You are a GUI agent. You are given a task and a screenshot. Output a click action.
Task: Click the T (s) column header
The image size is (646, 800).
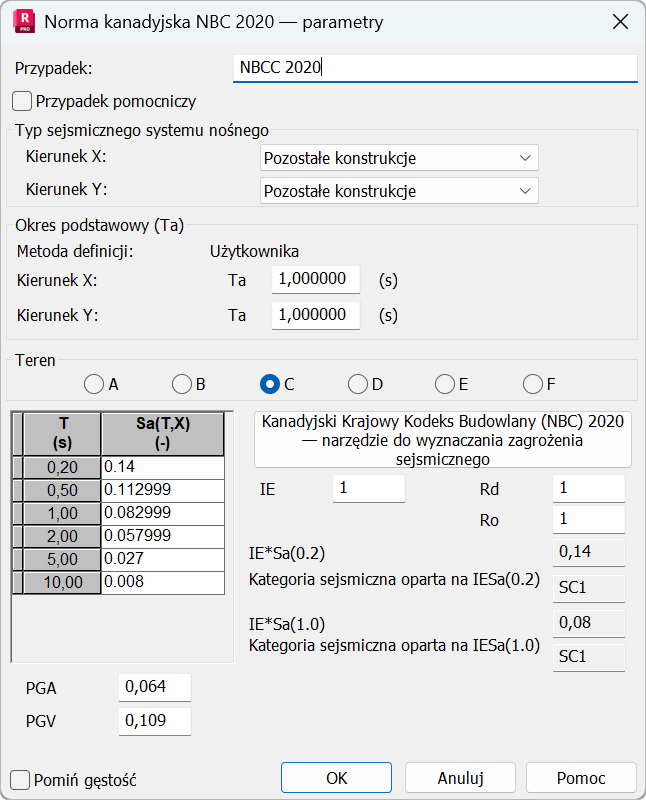coord(62,434)
